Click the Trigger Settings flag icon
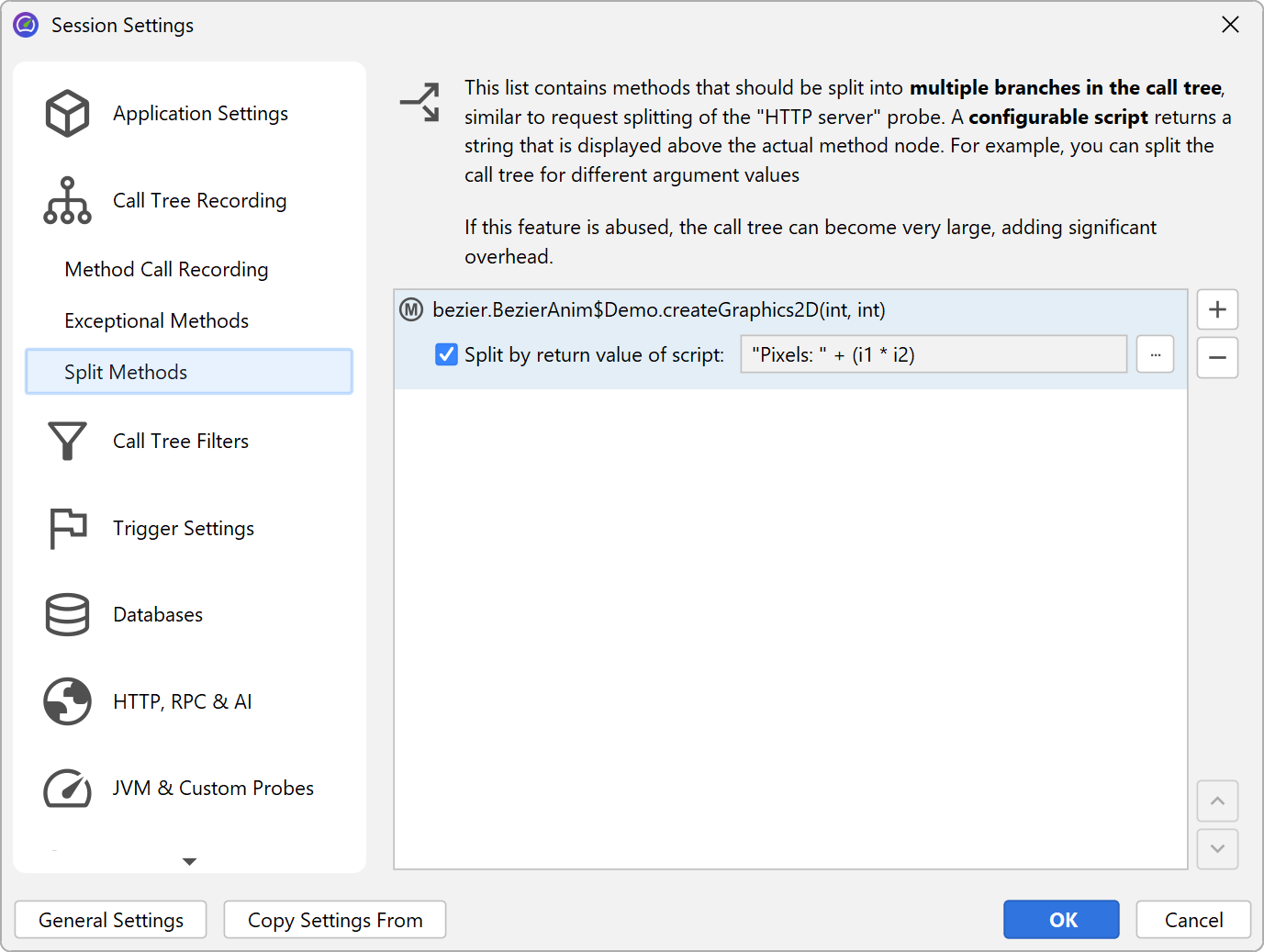 [67, 529]
